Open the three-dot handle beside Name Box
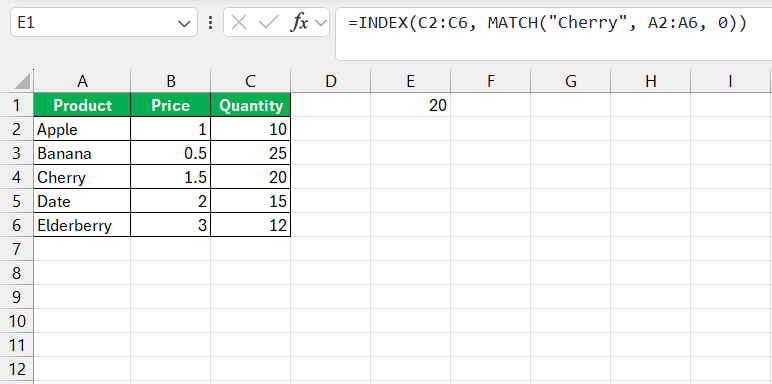772x384 pixels. (x=211, y=23)
